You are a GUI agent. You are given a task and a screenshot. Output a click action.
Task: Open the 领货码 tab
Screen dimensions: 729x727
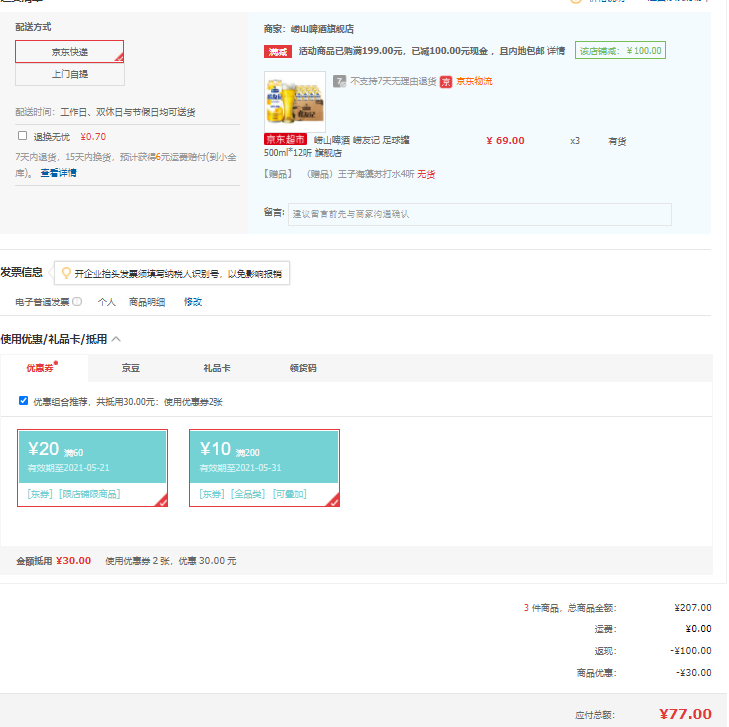(x=303, y=368)
